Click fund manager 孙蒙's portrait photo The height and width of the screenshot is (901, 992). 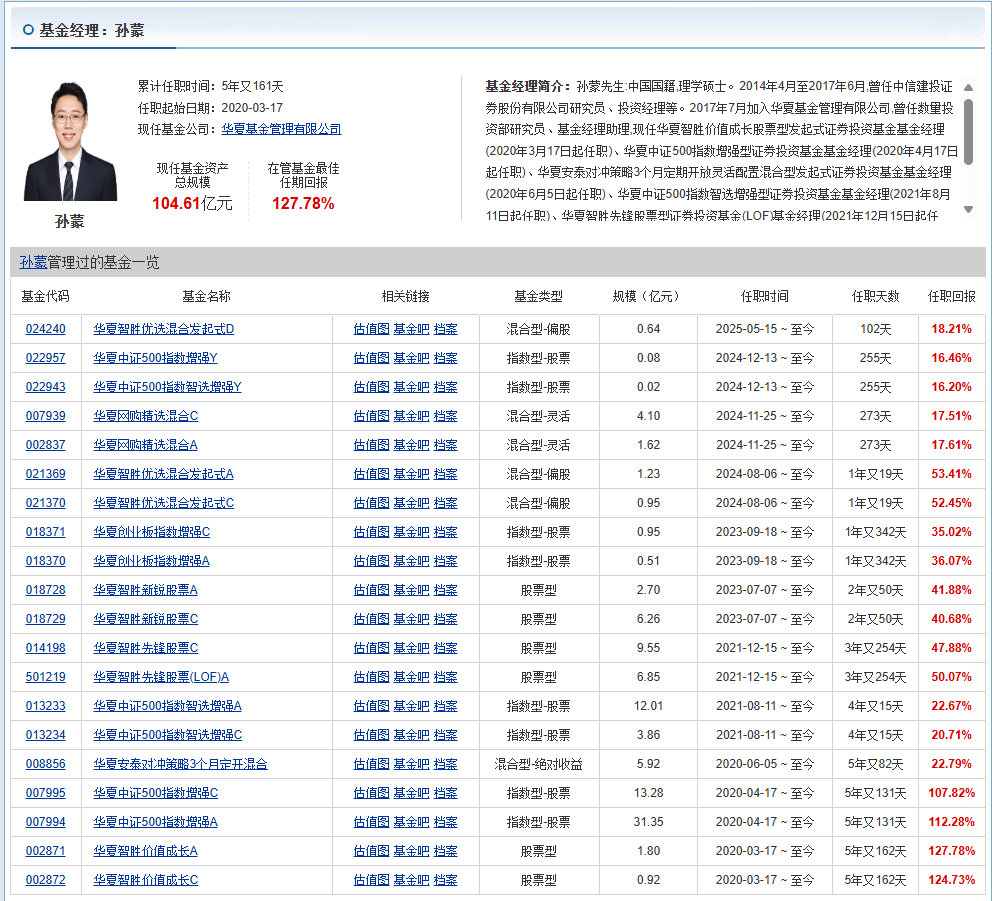coord(70,140)
